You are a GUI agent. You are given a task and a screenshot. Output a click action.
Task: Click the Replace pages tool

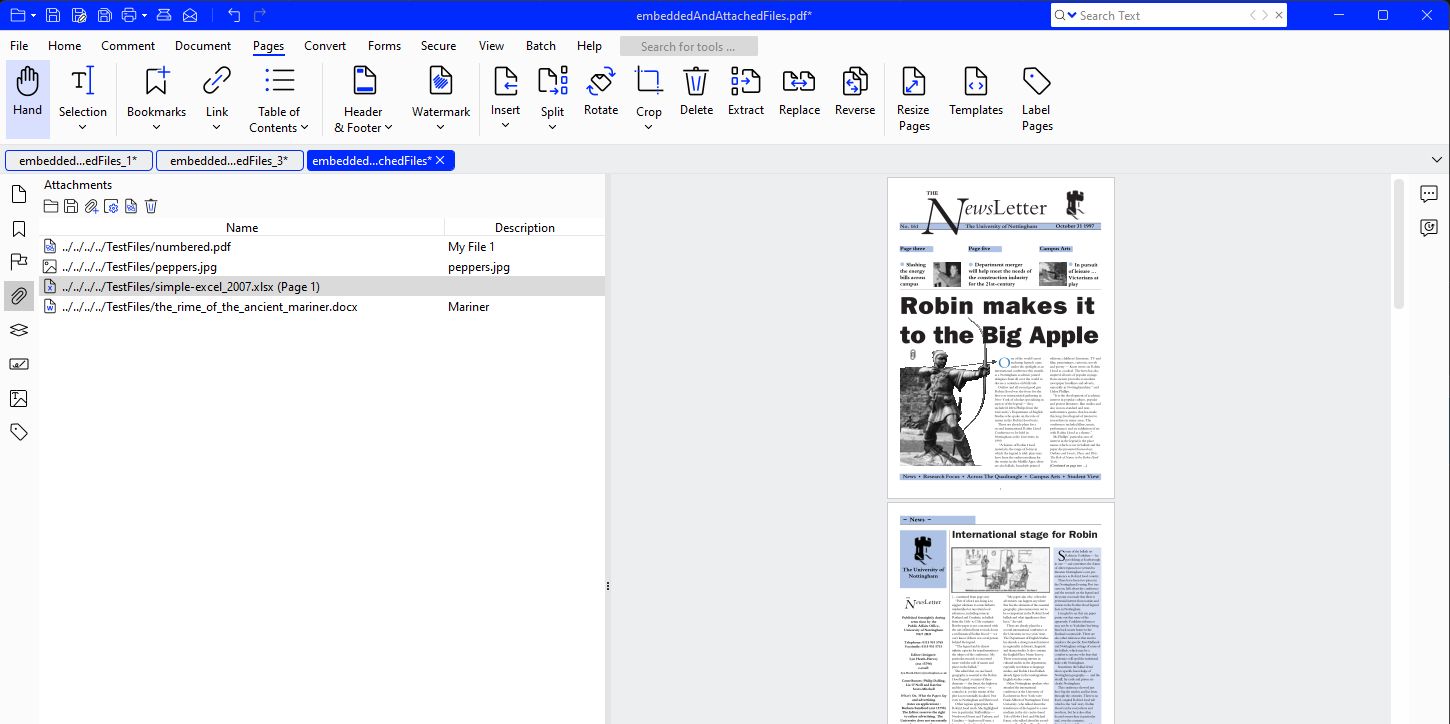(799, 92)
